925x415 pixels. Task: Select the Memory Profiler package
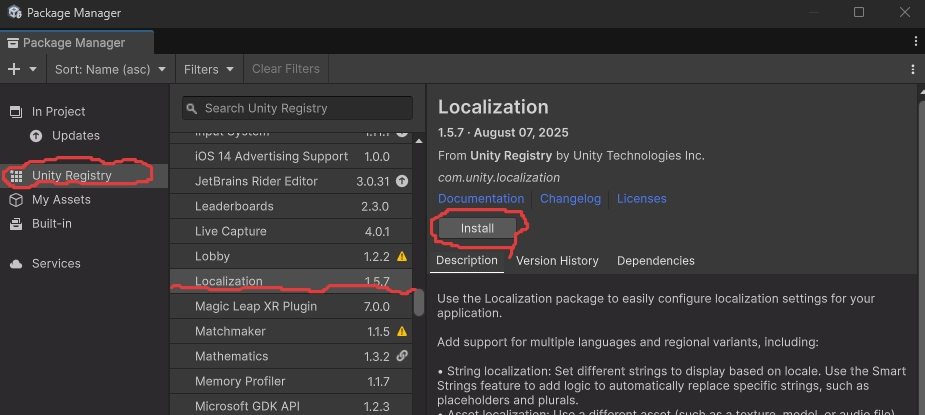(291, 381)
